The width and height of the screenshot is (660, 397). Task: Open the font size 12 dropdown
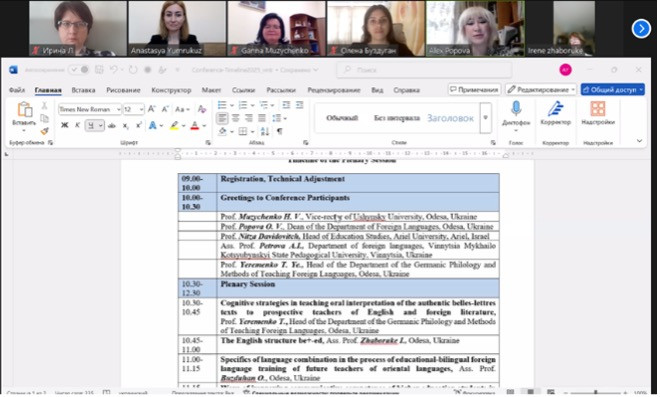133,109
